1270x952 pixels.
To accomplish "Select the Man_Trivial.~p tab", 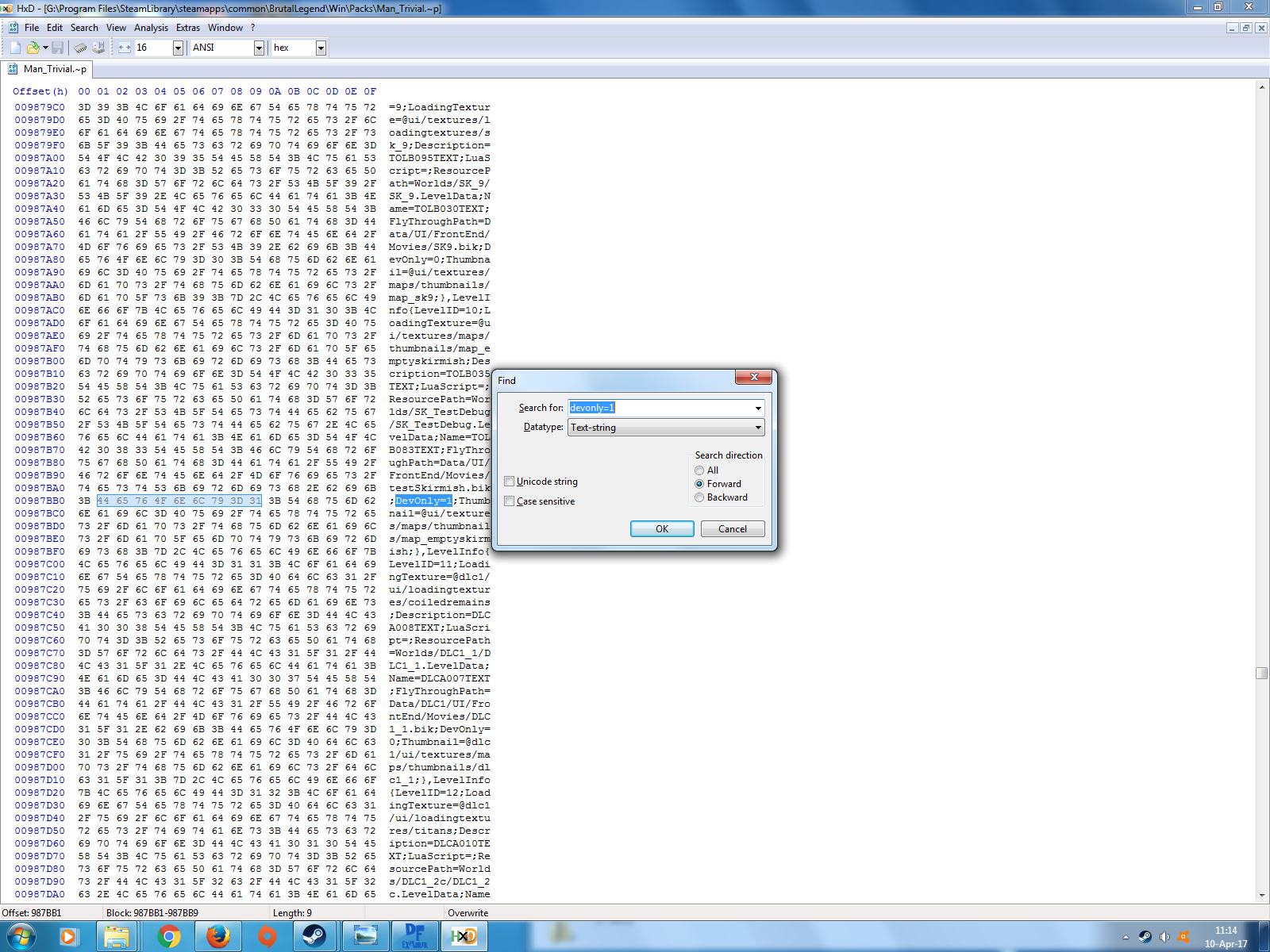I will click(47, 69).
